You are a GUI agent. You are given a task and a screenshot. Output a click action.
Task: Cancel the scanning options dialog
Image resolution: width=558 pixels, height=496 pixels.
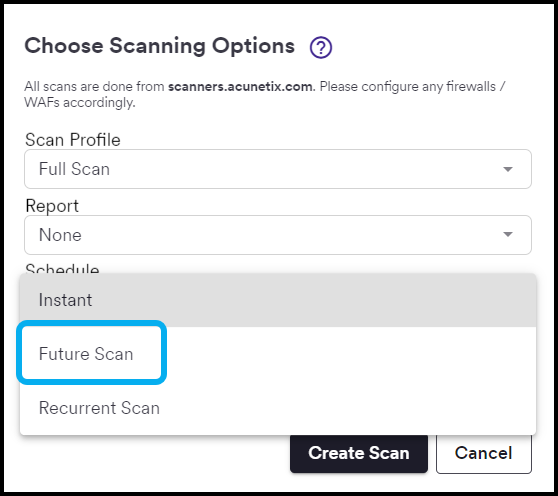click(484, 453)
